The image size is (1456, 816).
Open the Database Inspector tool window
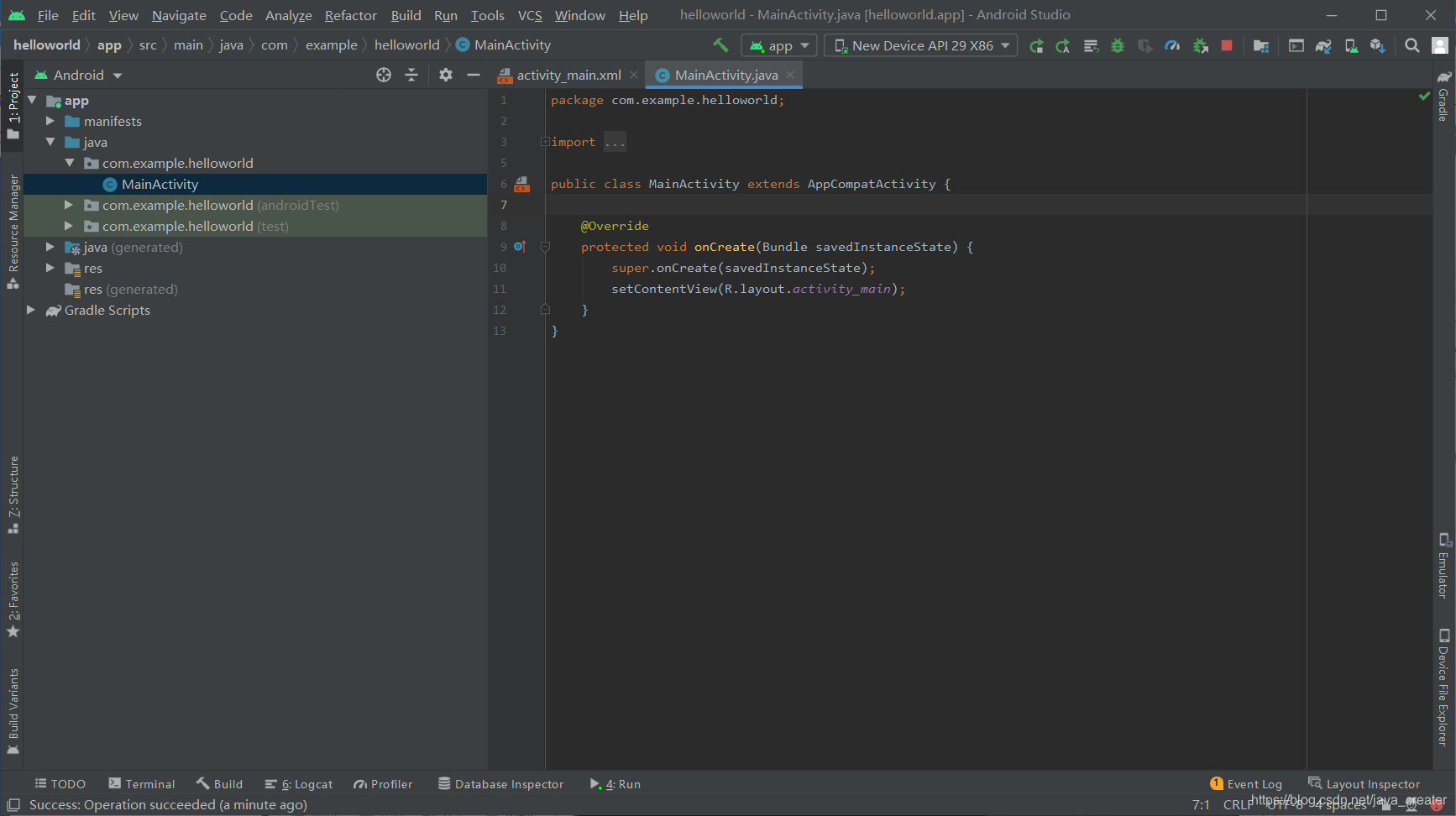(500, 784)
